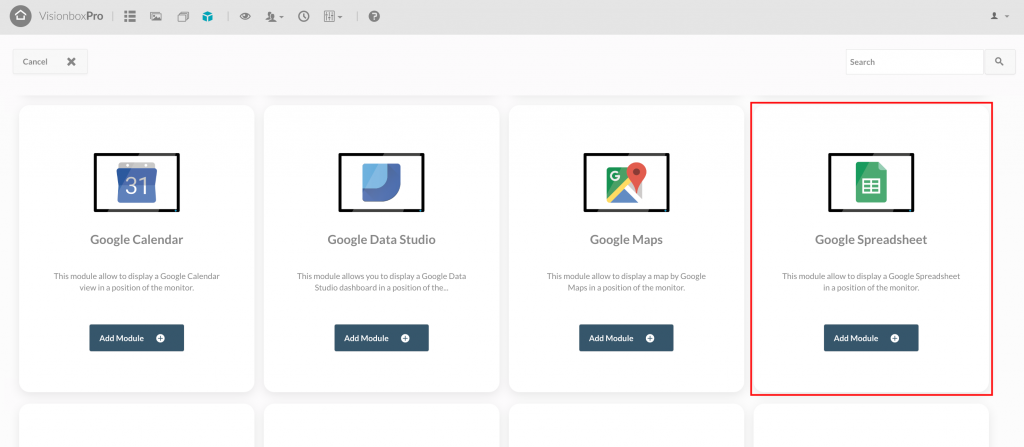Open the user account menu at top right
The height and width of the screenshot is (447, 1024).
1000,16
